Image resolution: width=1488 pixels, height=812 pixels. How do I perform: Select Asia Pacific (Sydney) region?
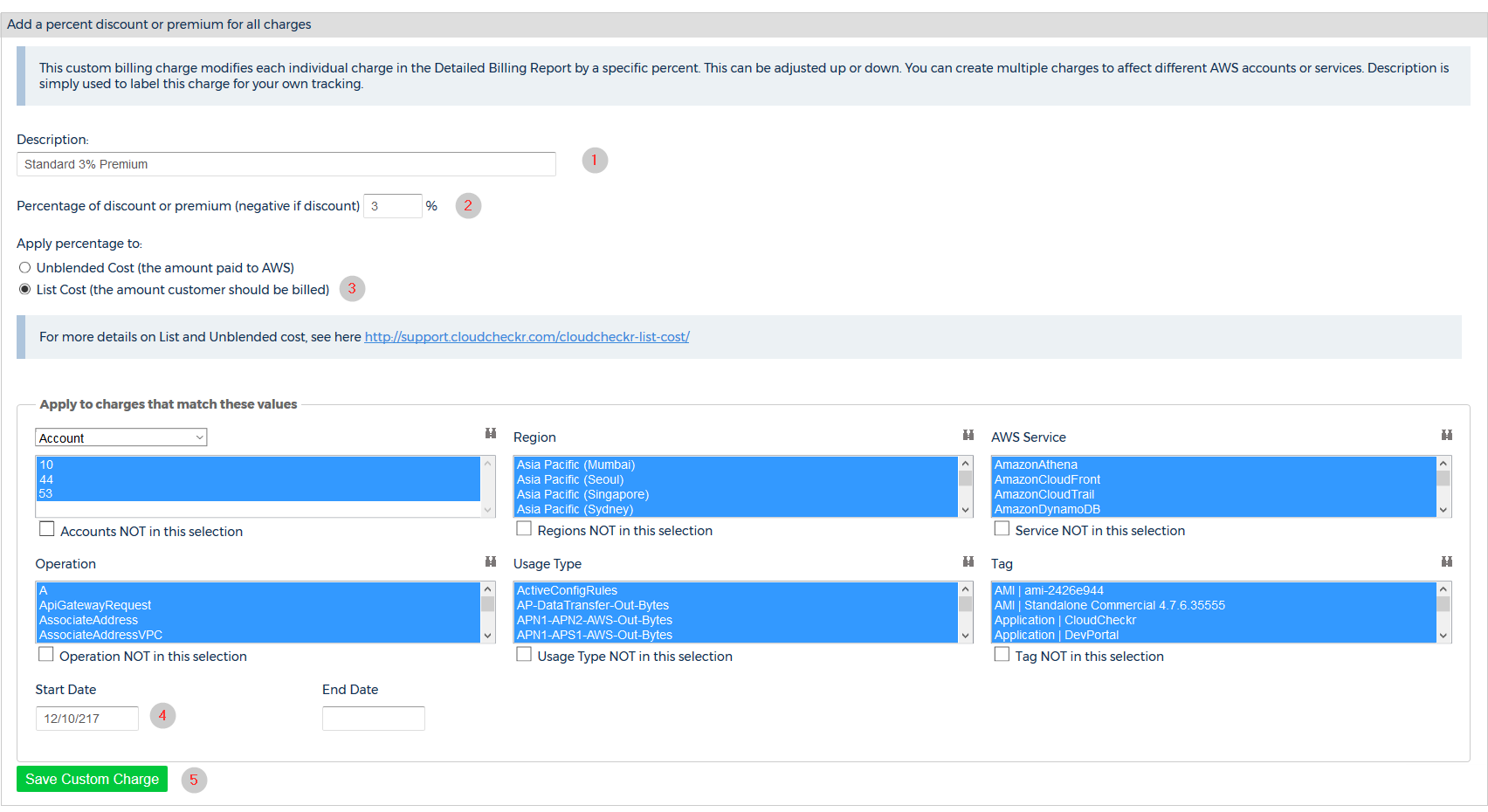[736, 509]
